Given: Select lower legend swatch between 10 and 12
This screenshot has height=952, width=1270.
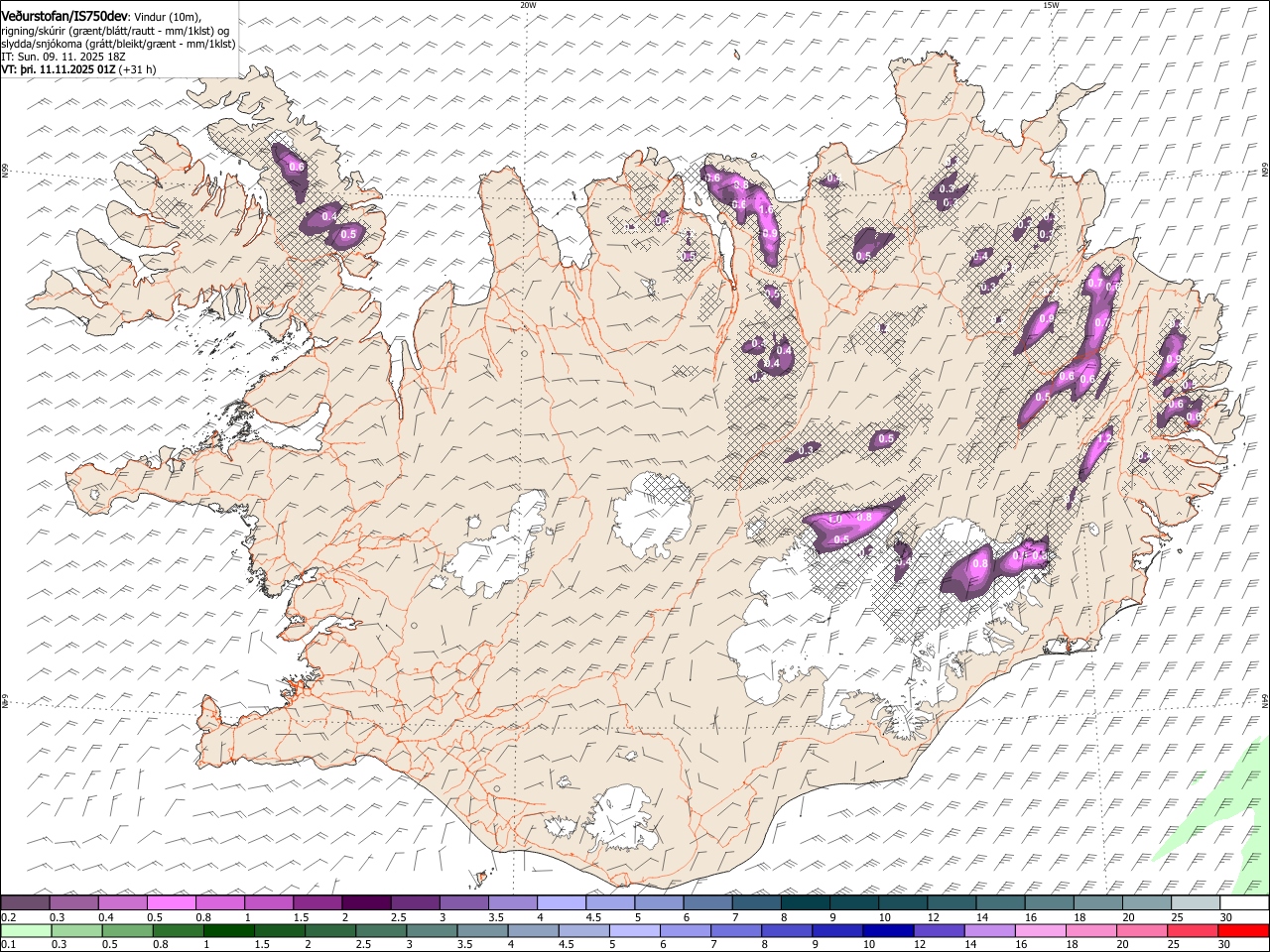Looking at the screenshot, I should (x=889, y=930).
